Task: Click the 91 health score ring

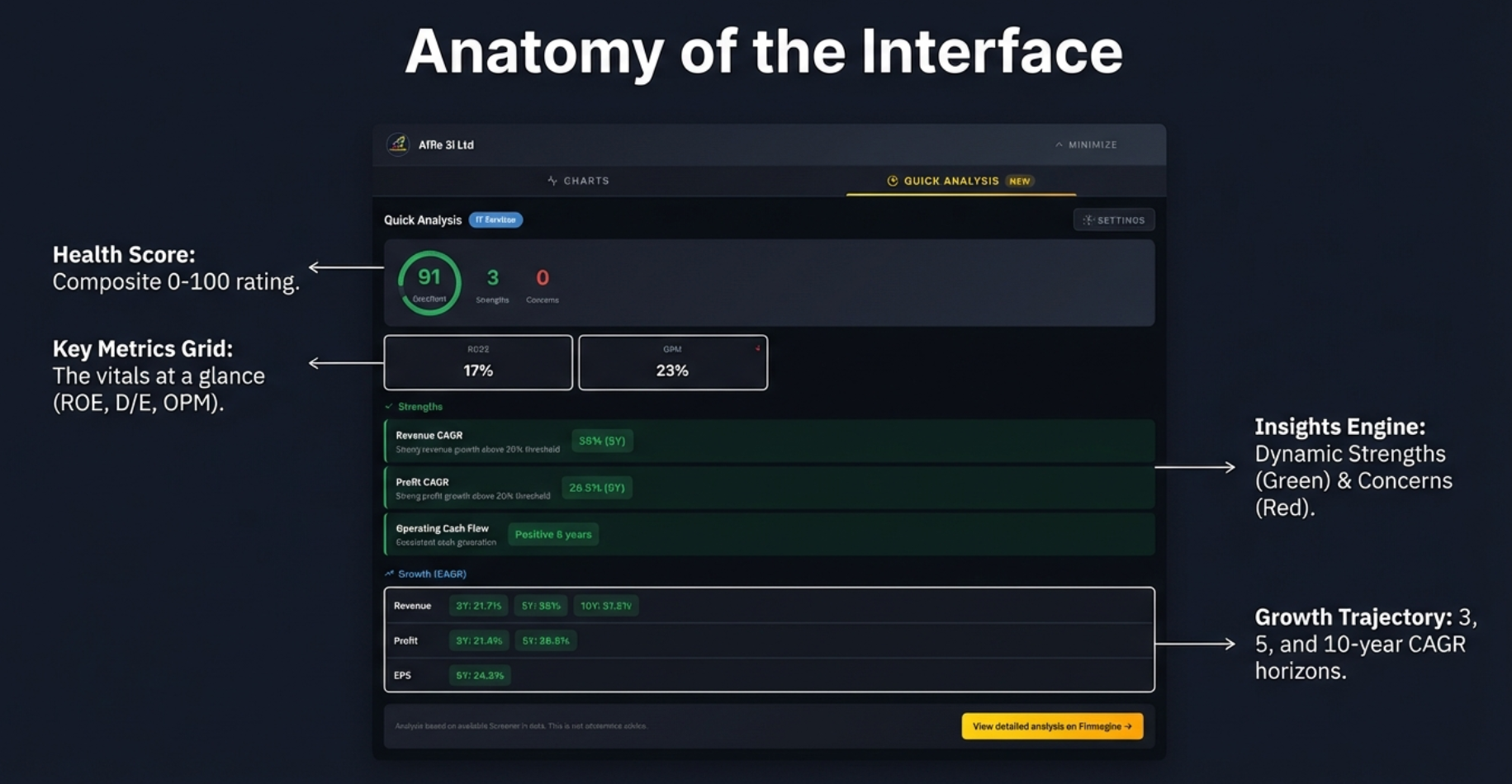Action: point(429,283)
